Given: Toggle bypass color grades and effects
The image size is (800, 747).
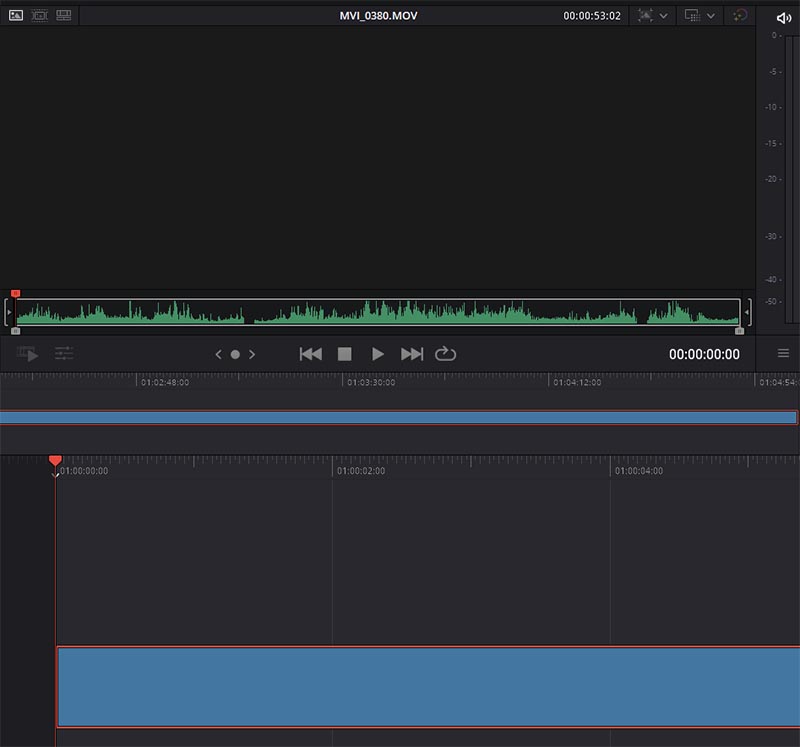Looking at the screenshot, I should click(x=740, y=15).
